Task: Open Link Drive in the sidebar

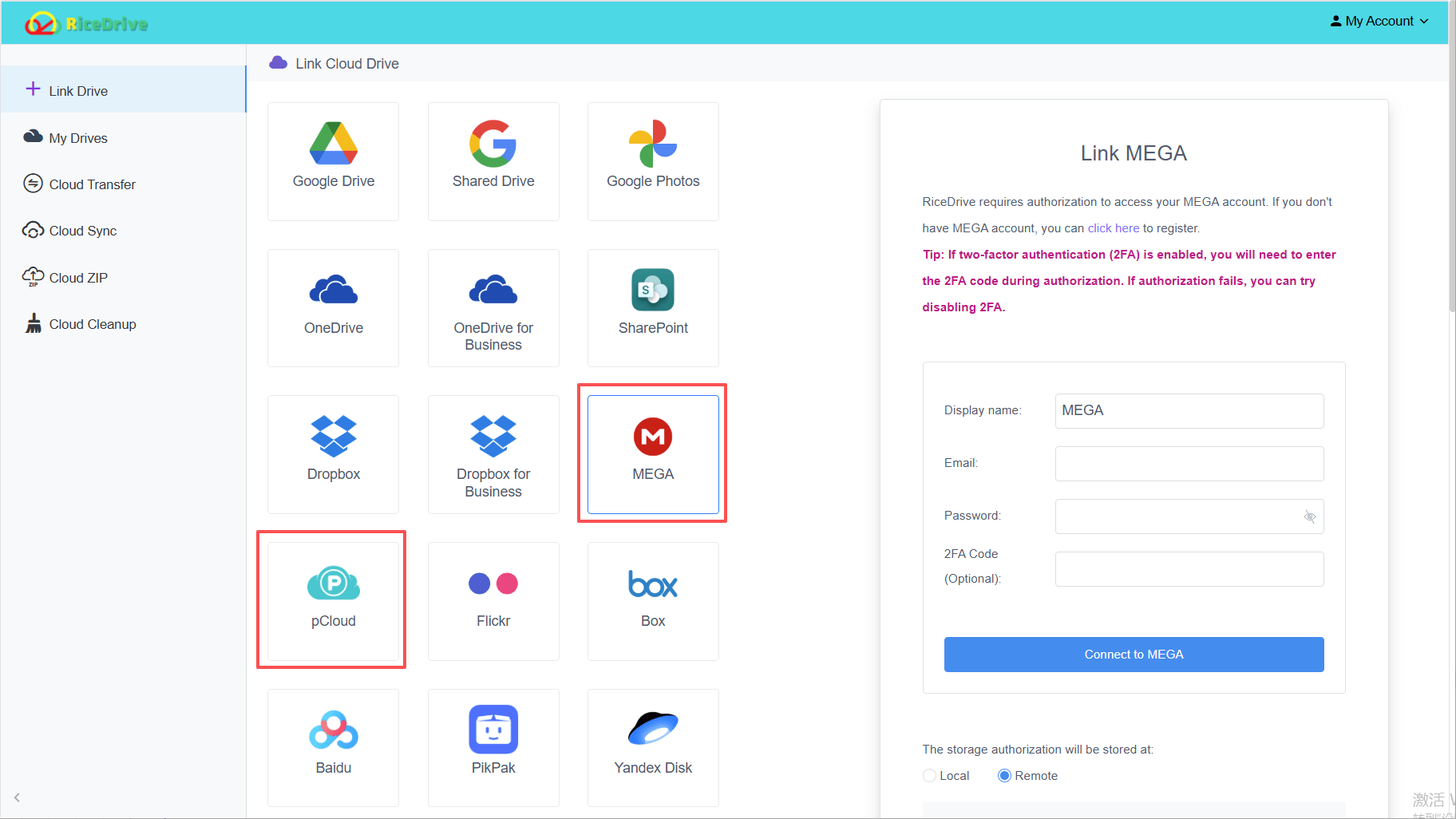Action: click(123, 89)
